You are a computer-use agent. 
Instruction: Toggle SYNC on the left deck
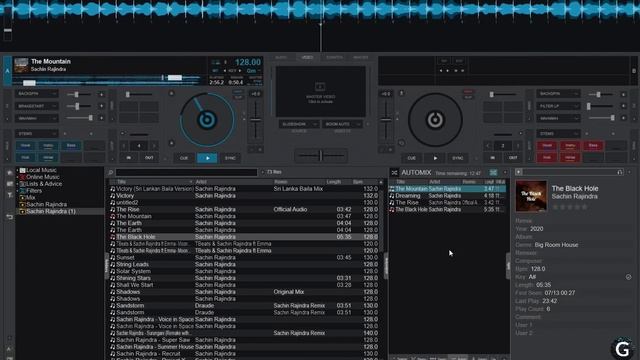coord(230,158)
